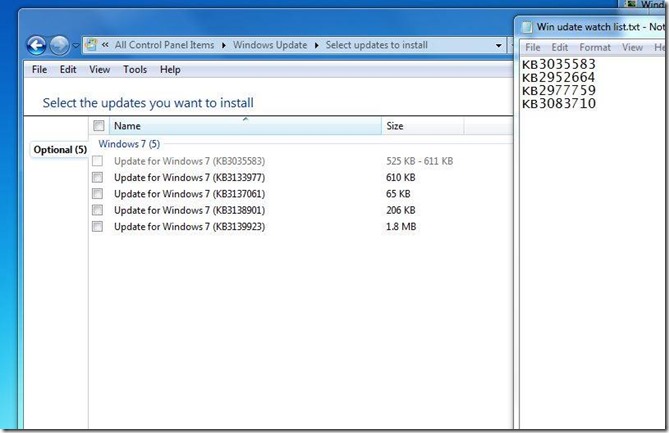Check the KB3133977 update checkbox
669x433 pixels.
[98, 177]
